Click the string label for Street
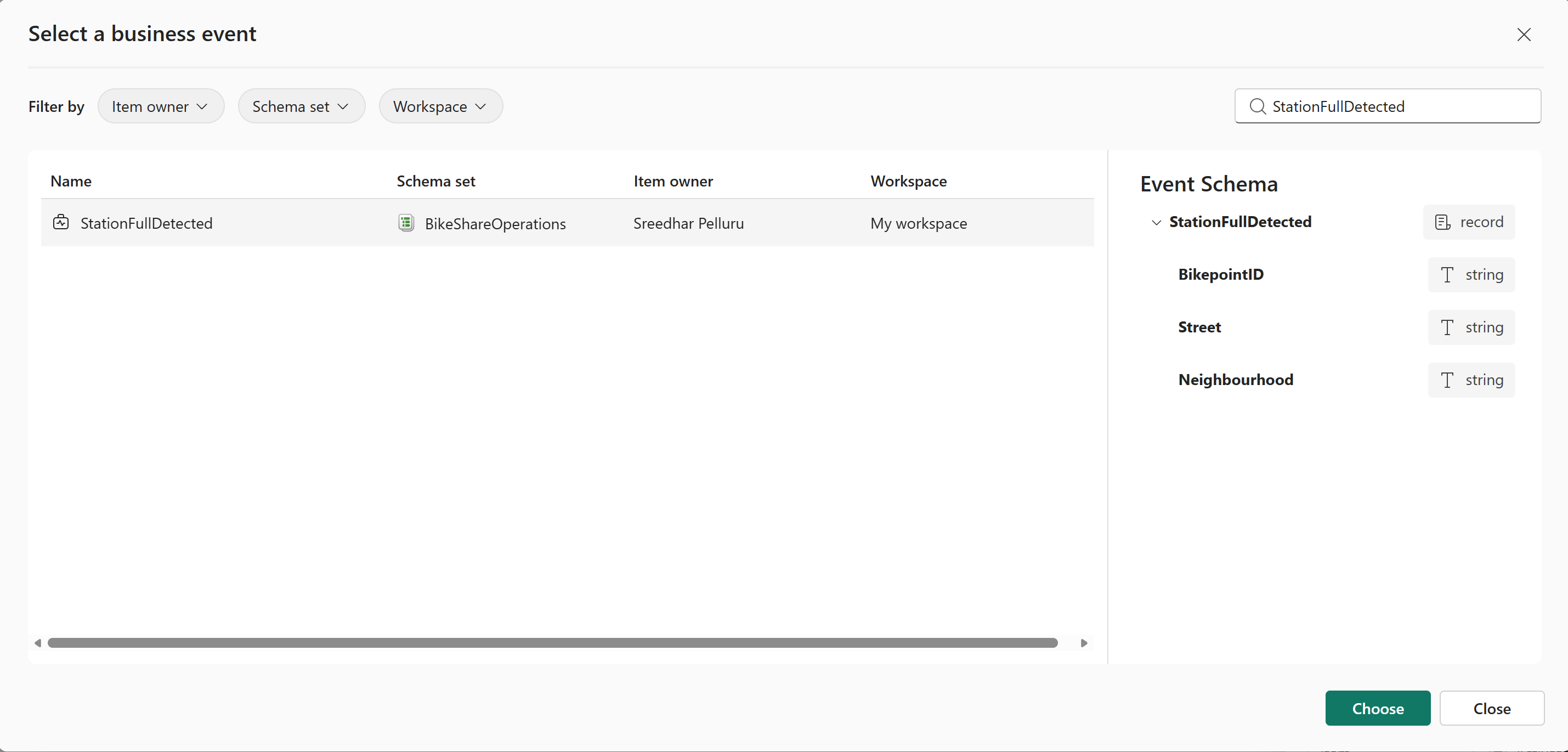This screenshot has height=752, width=1568. click(x=1484, y=327)
